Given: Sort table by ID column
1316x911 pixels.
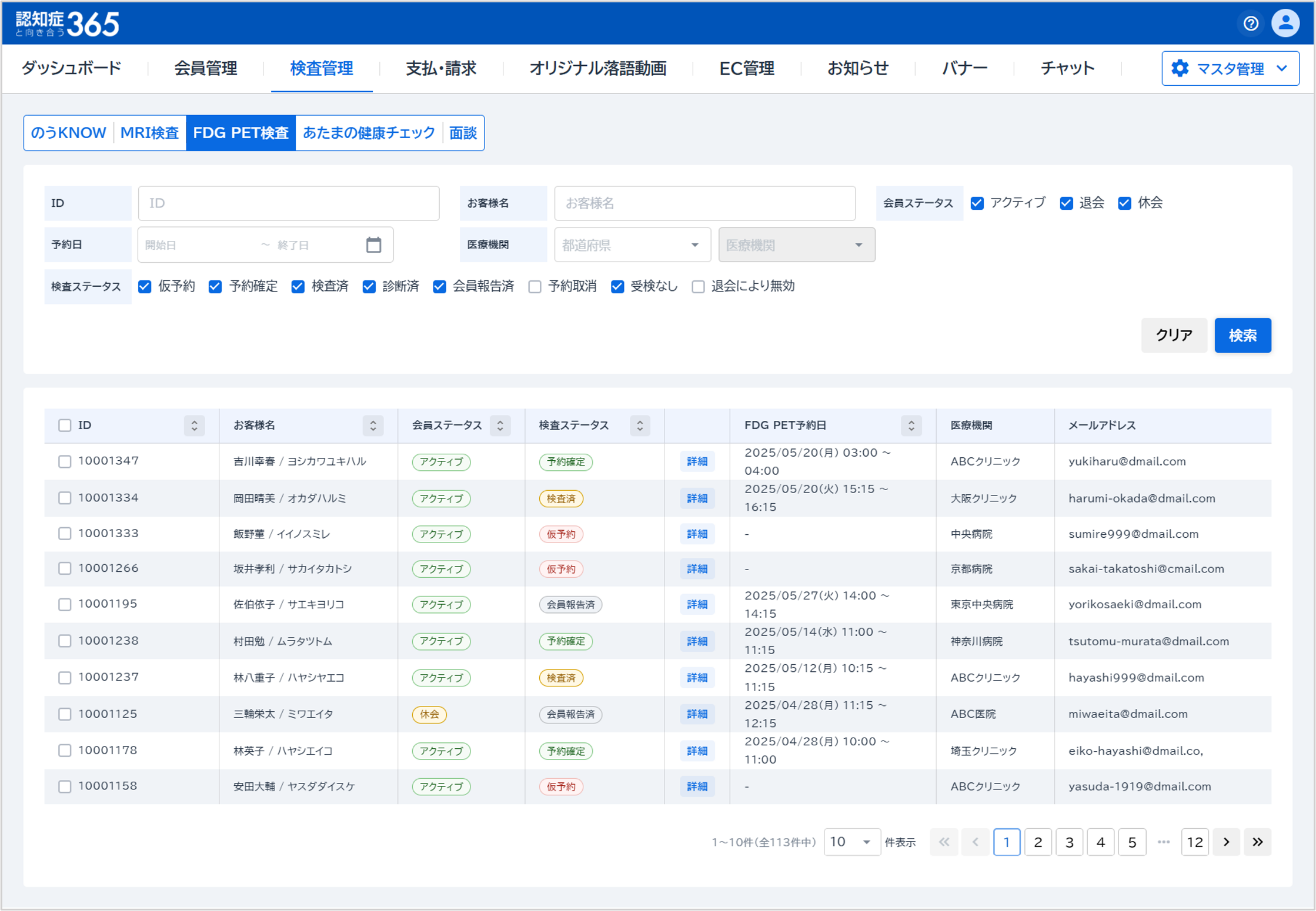Looking at the screenshot, I should (x=194, y=425).
